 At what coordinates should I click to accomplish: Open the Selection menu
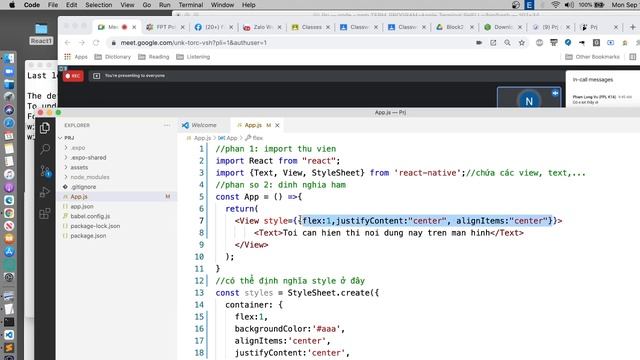pos(98,5)
